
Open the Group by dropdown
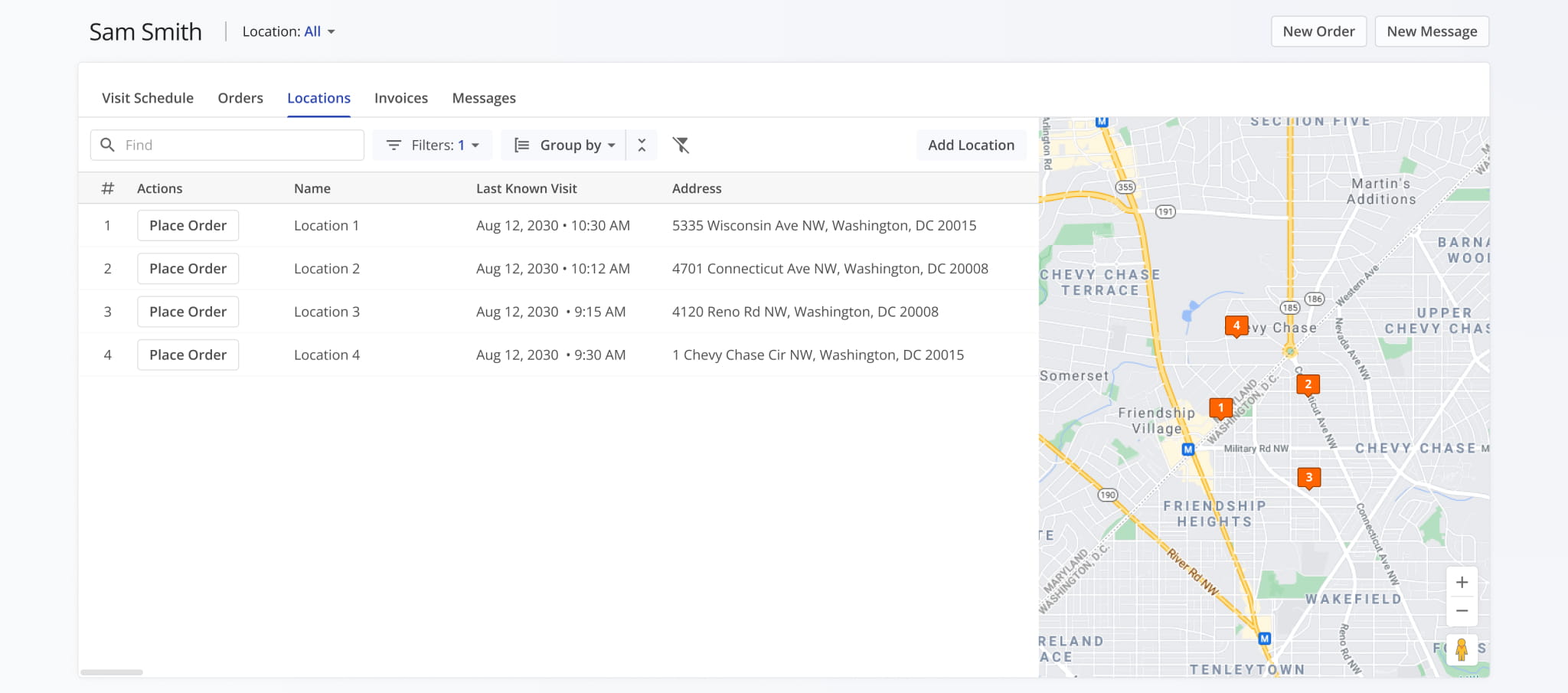pyautogui.click(x=563, y=145)
